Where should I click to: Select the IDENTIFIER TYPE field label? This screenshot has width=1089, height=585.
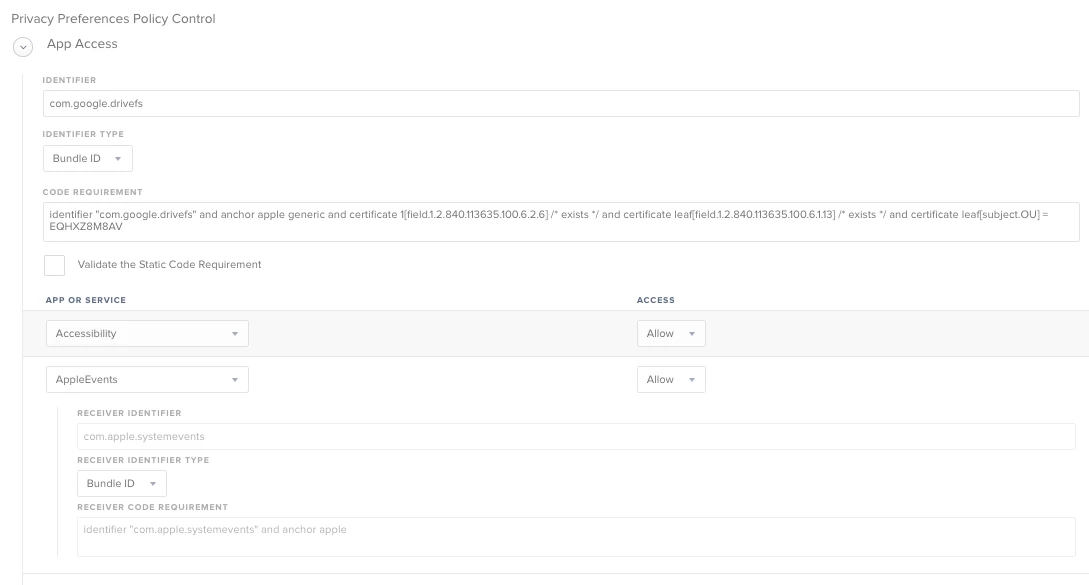(x=83, y=134)
